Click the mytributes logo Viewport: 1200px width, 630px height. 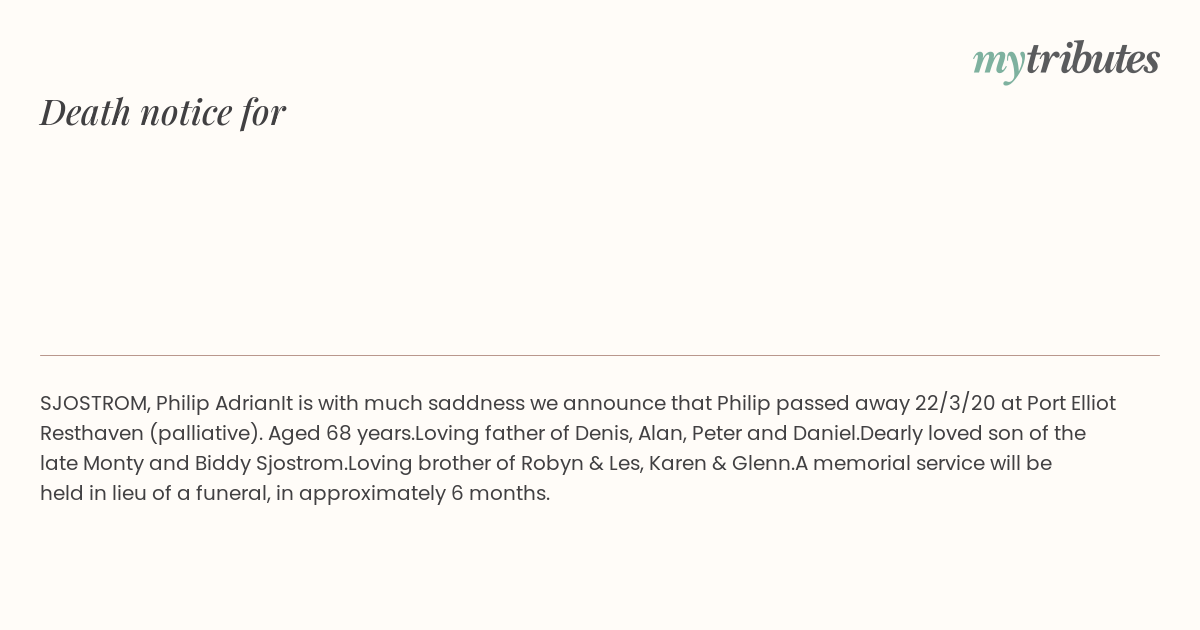1066,61
